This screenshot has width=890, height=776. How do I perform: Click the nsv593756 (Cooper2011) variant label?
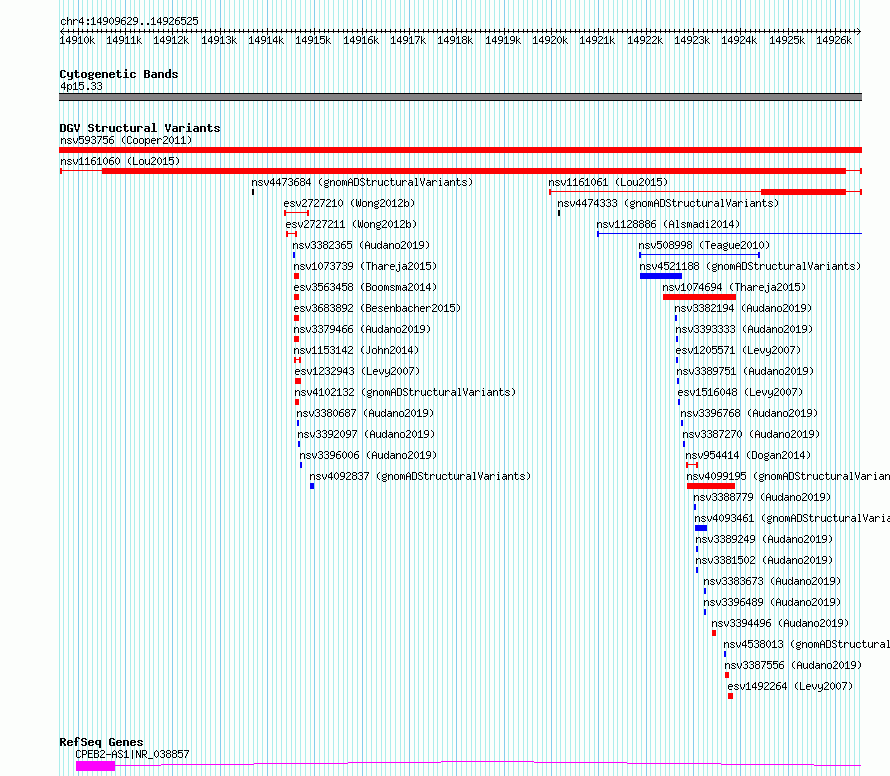[x=126, y=140]
